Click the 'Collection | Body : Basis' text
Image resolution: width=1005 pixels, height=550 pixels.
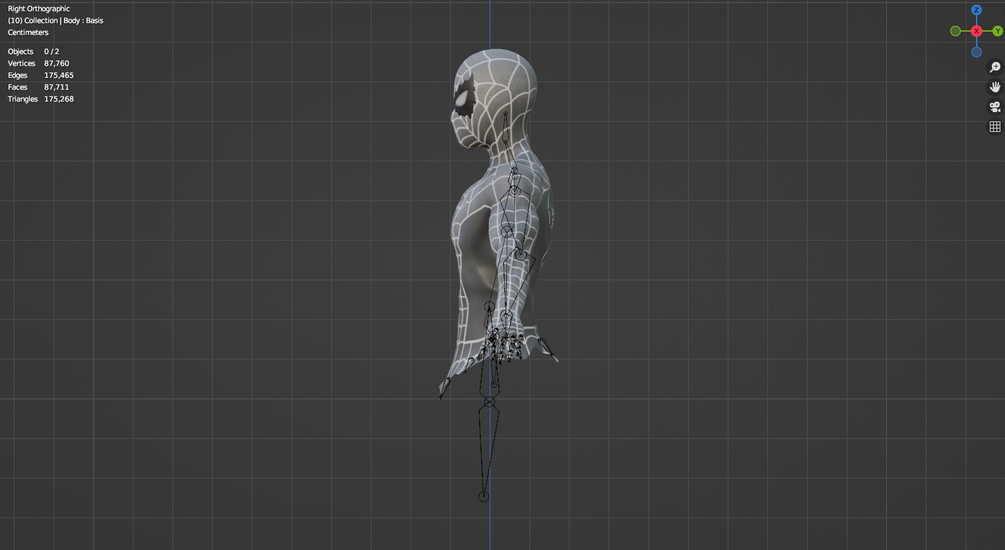click(63, 21)
